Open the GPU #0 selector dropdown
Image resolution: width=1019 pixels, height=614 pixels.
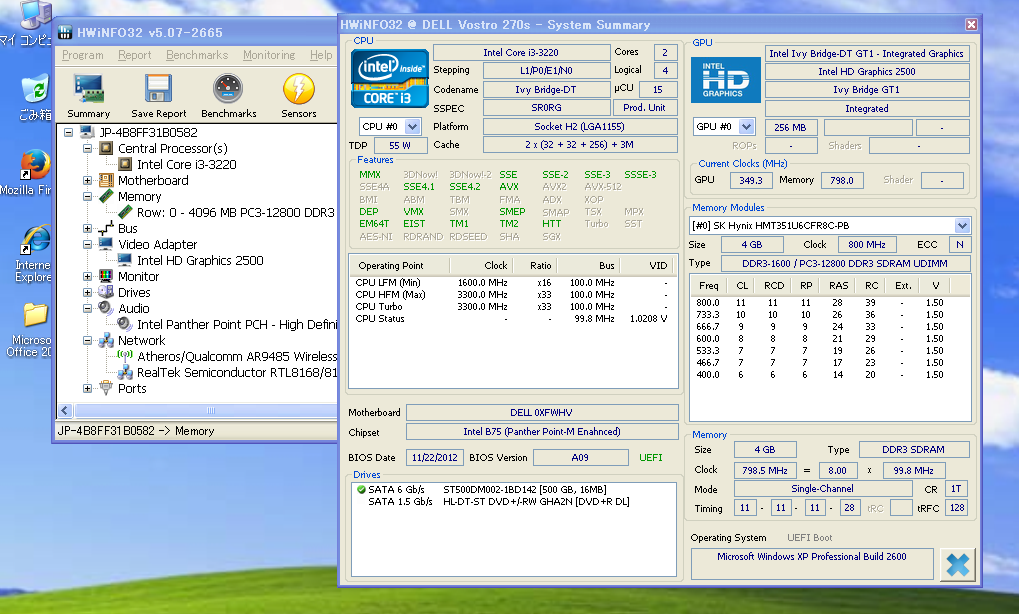coord(746,127)
